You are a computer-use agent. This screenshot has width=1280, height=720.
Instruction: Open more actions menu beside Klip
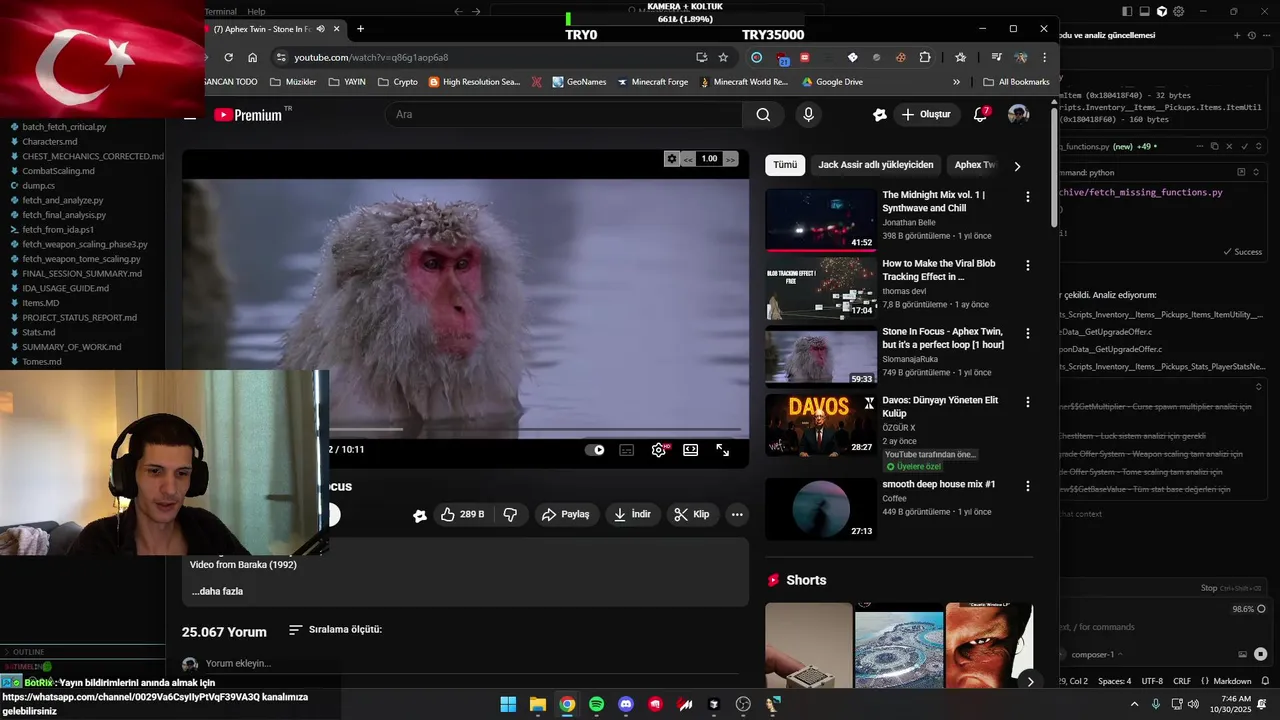737,514
